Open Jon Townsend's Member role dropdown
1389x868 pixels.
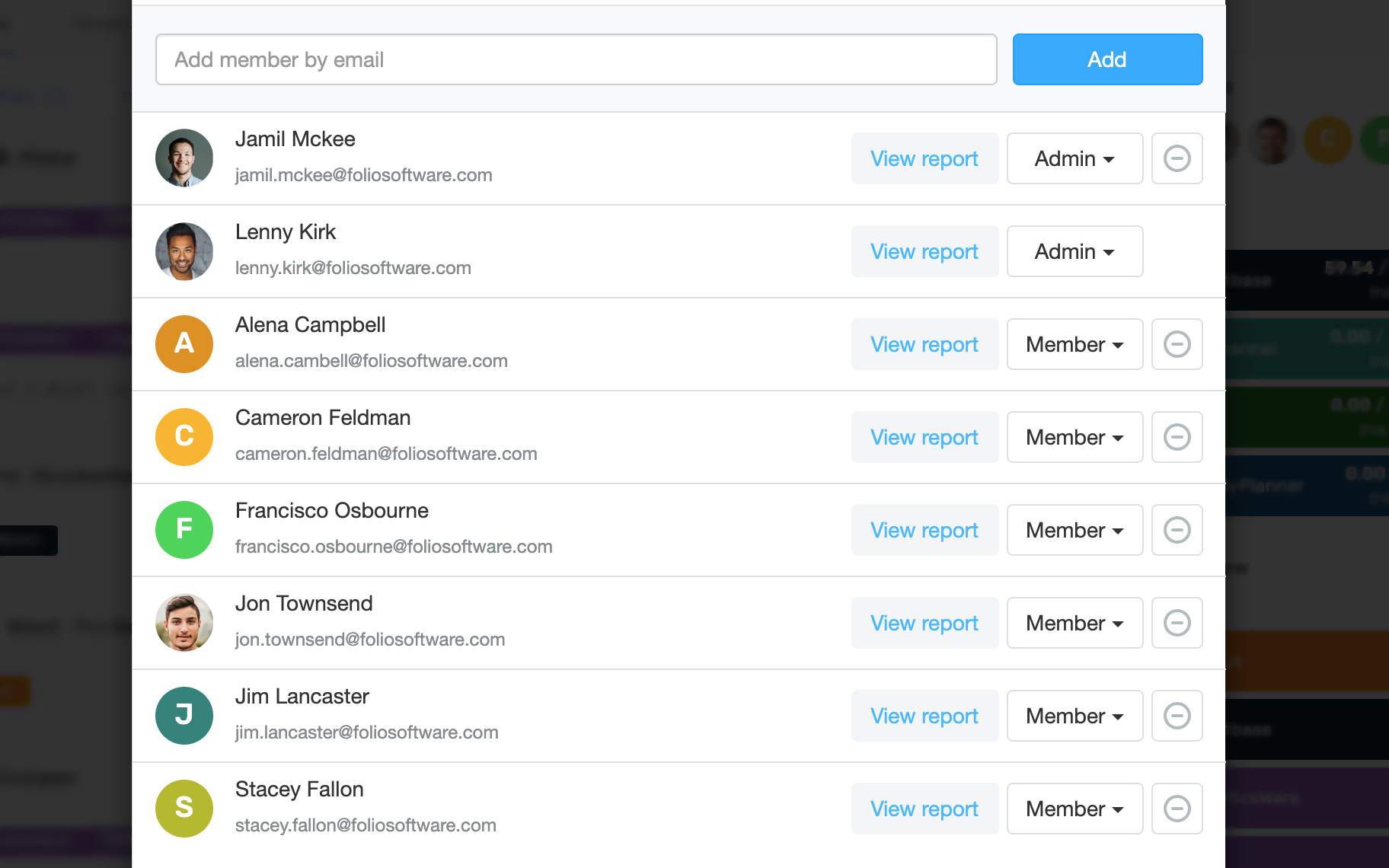pos(1074,623)
